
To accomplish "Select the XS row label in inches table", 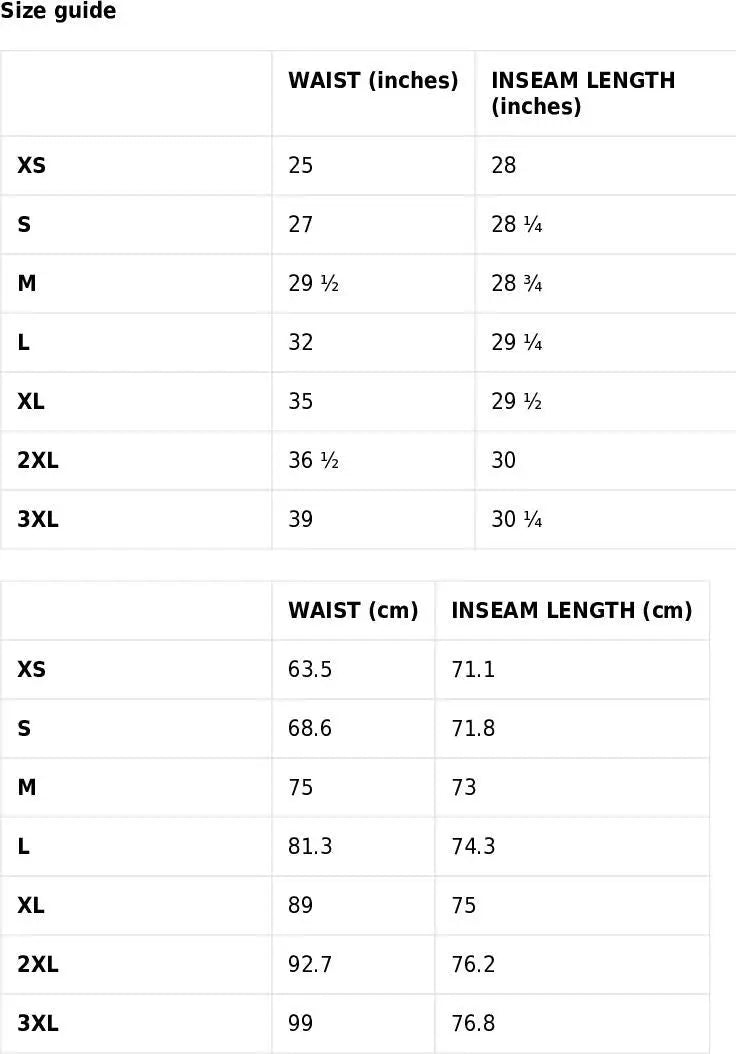I will pos(32,165).
